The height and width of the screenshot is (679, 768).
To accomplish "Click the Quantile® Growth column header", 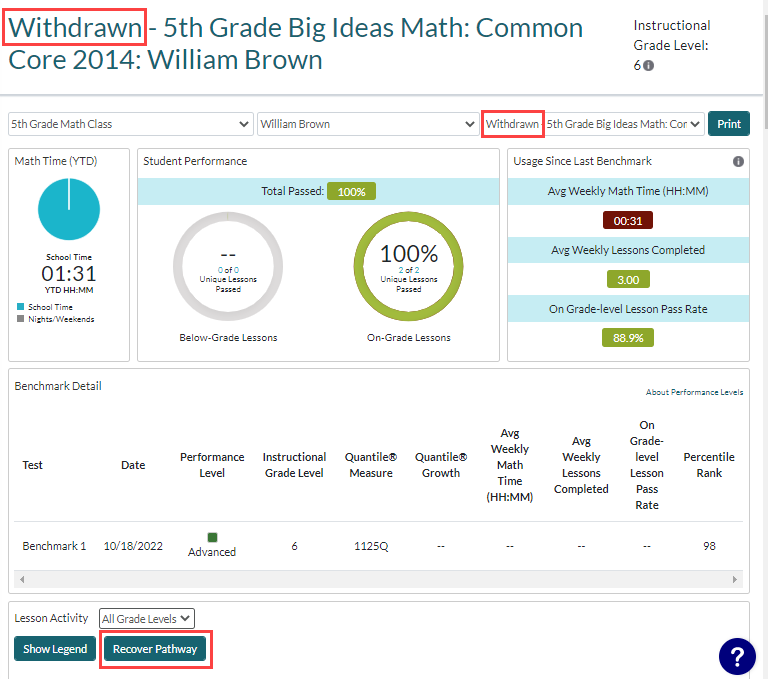I will coord(441,465).
